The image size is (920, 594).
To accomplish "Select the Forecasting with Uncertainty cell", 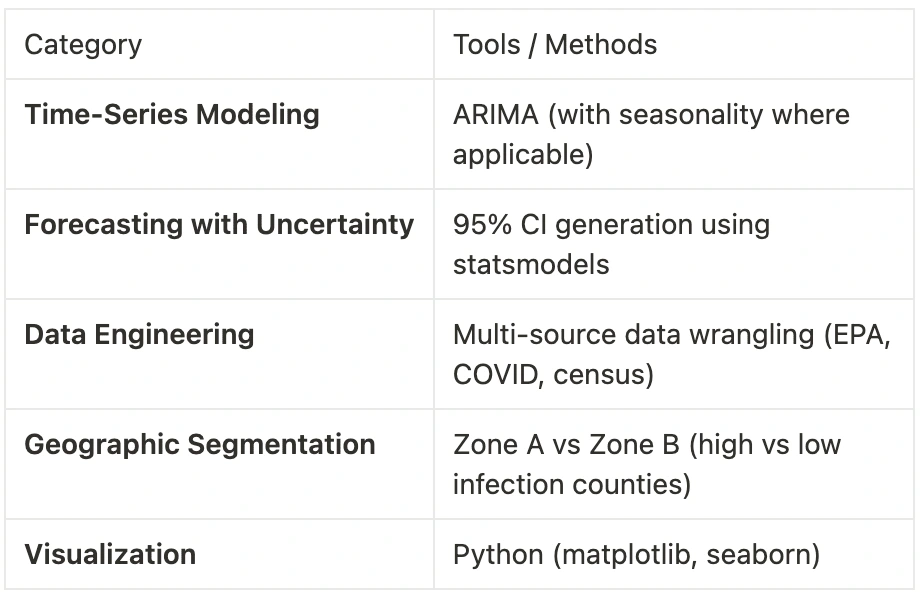I will coord(218,224).
